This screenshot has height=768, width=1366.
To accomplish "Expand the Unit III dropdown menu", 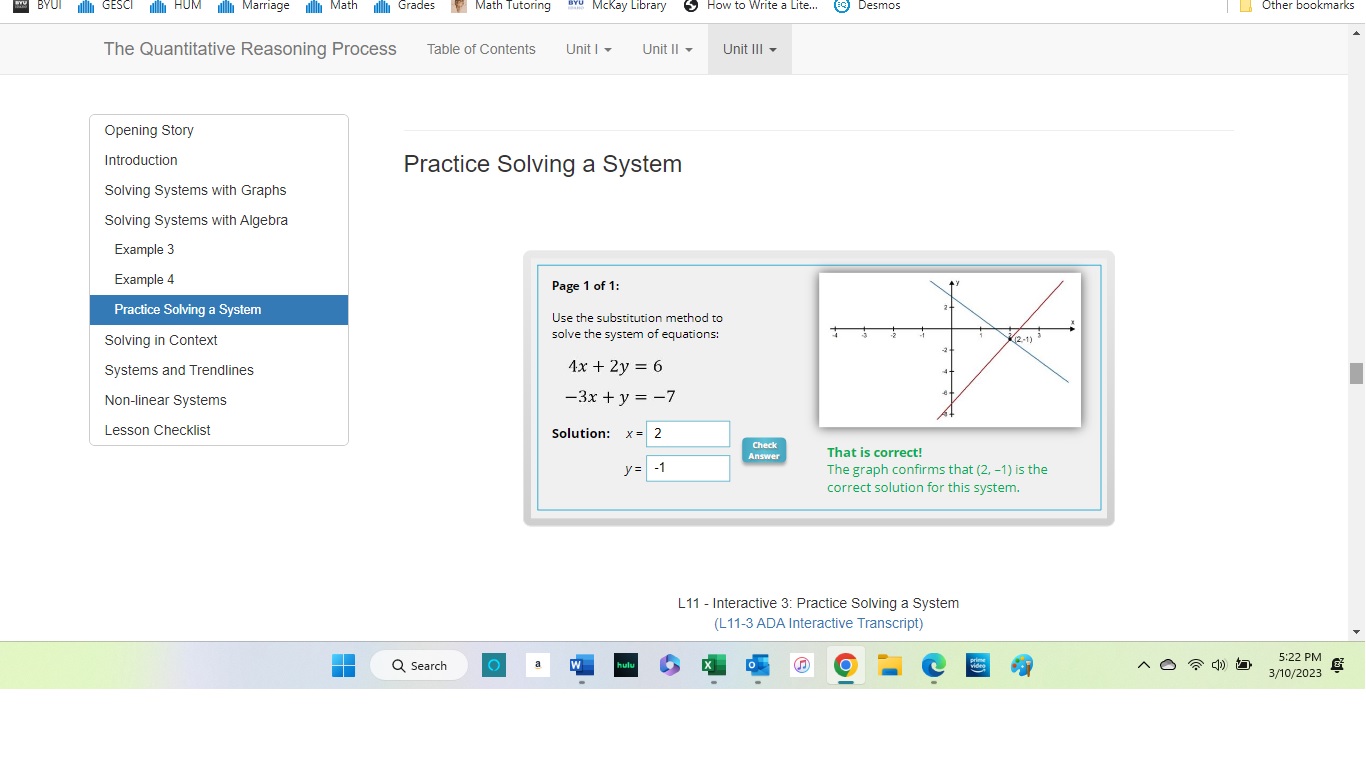I will click(750, 49).
